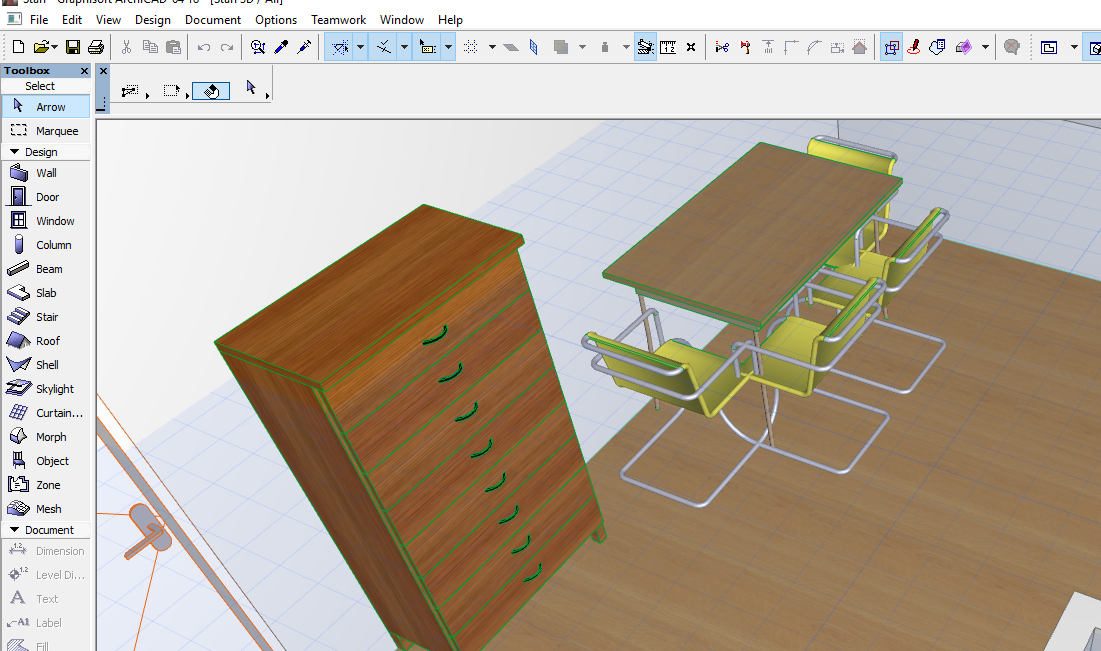Image resolution: width=1101 pixels, height=651 pixels.
Task: Open the Edit menu
Action: (72, 20)
